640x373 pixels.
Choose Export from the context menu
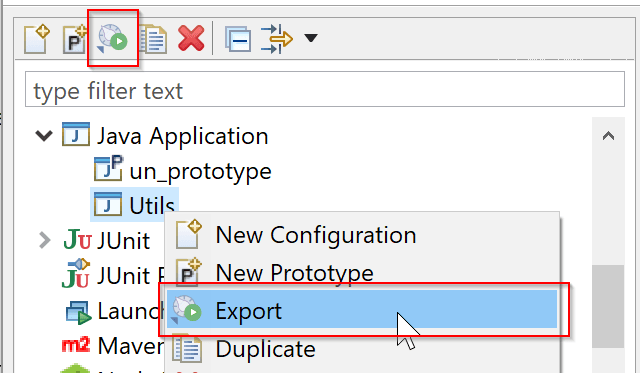point(362,309)
